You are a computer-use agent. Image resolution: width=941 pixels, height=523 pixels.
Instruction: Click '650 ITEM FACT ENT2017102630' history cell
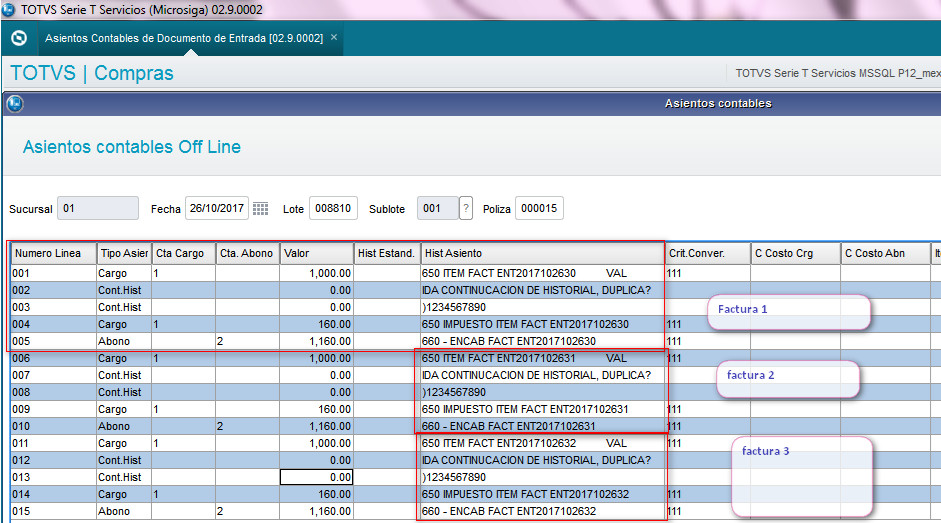(543, 273)
